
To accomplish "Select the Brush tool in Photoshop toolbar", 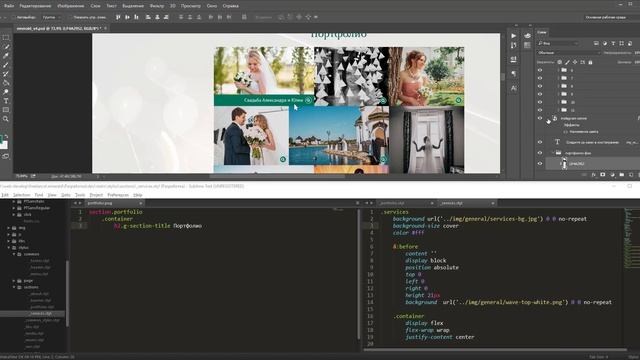I will [x=6, y=64].
